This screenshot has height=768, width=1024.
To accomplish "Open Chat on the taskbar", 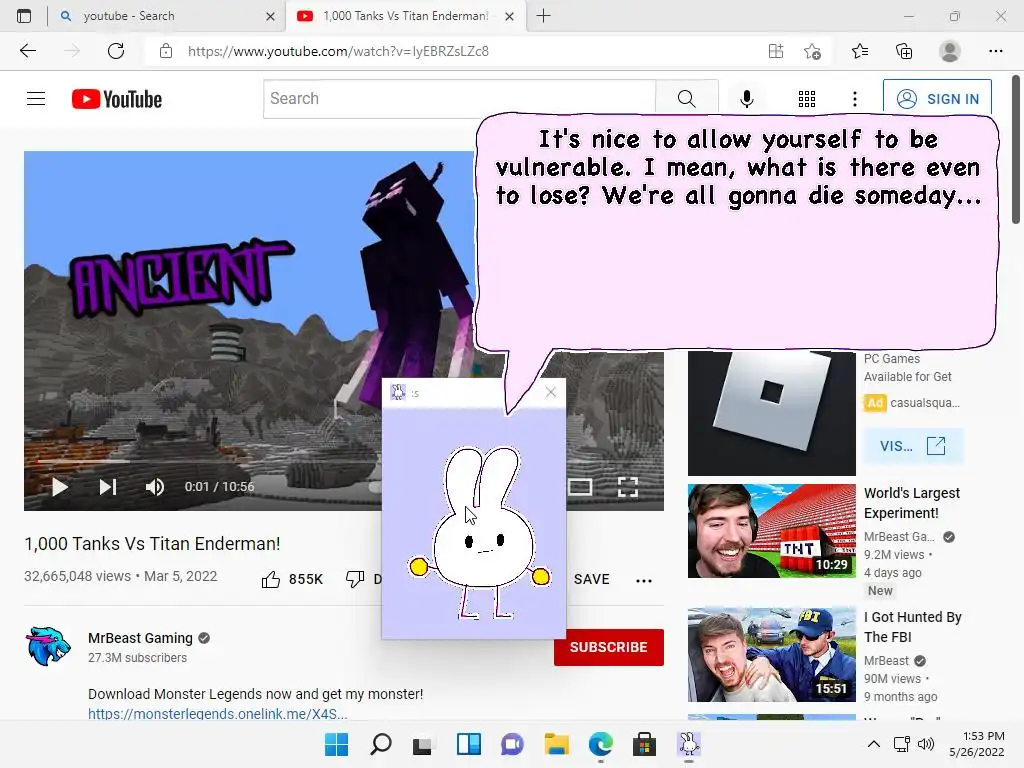I will (x=513, y=744).
